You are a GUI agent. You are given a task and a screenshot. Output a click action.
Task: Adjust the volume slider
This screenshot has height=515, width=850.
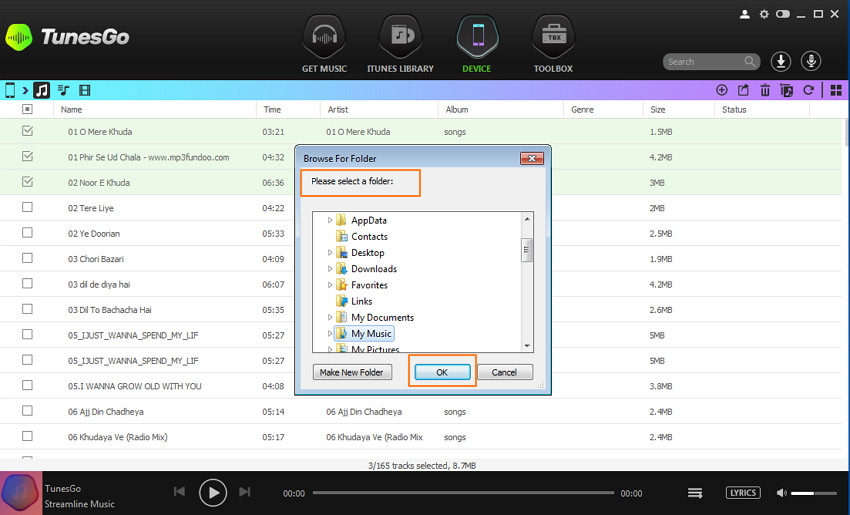(814, 493)
